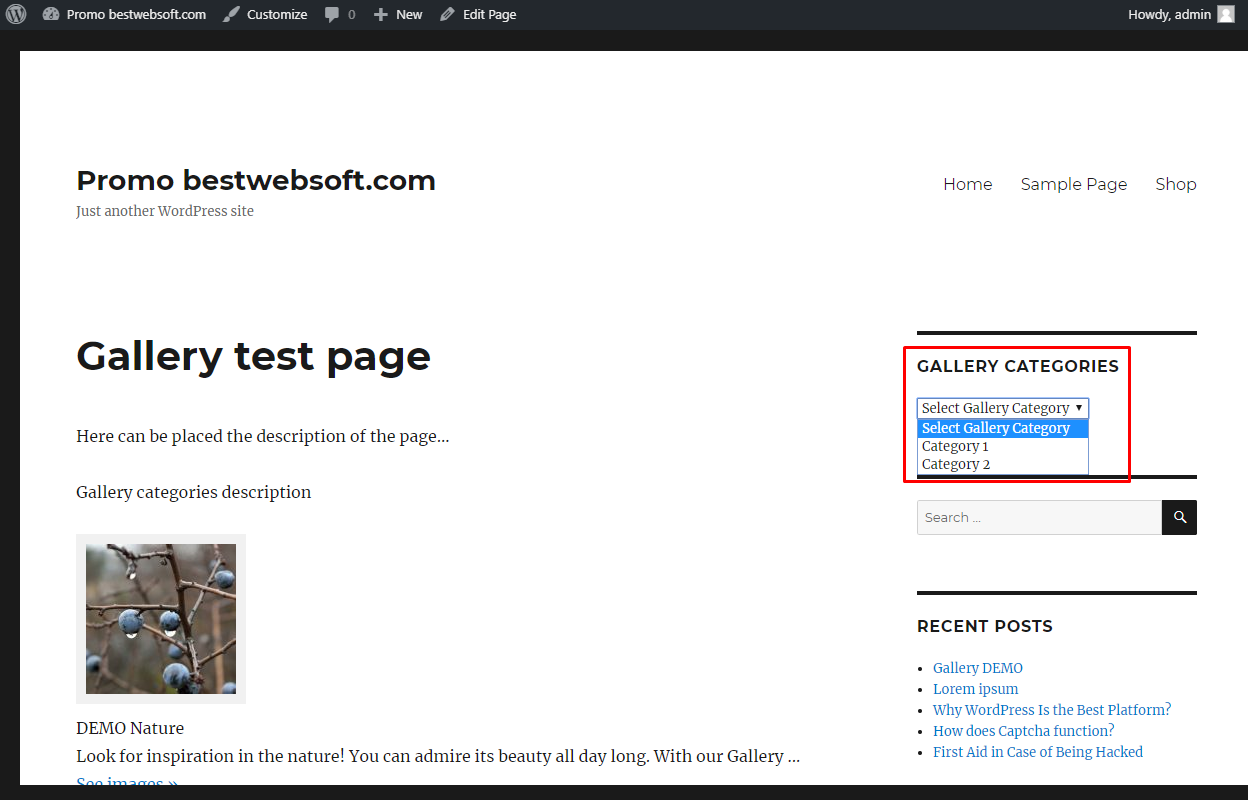
Task: Select Category 2 from the list
Action: (x=1003, y=464)
